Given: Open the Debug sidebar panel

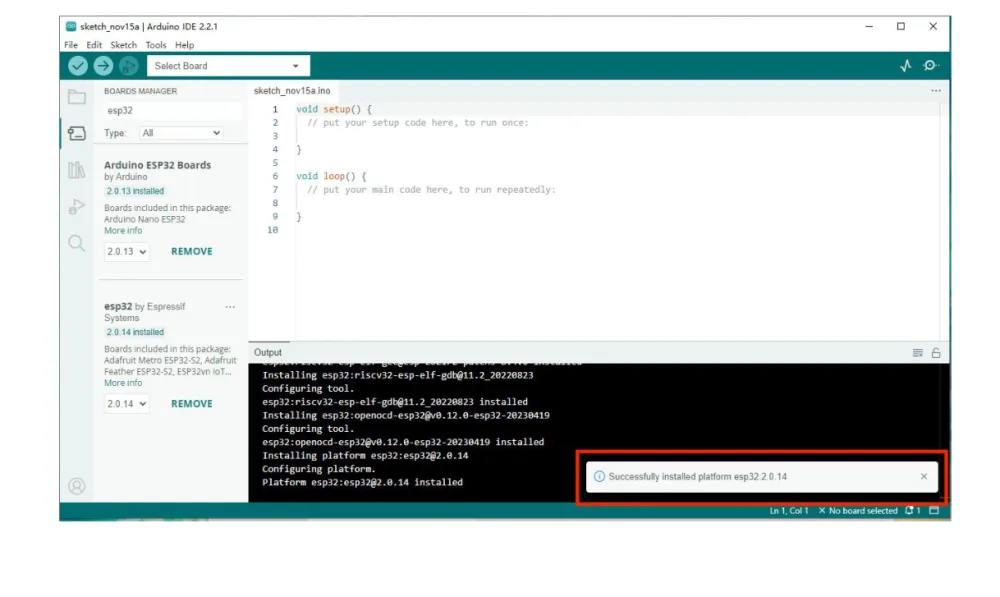Looking at the screenshot, I should (77, 207).
